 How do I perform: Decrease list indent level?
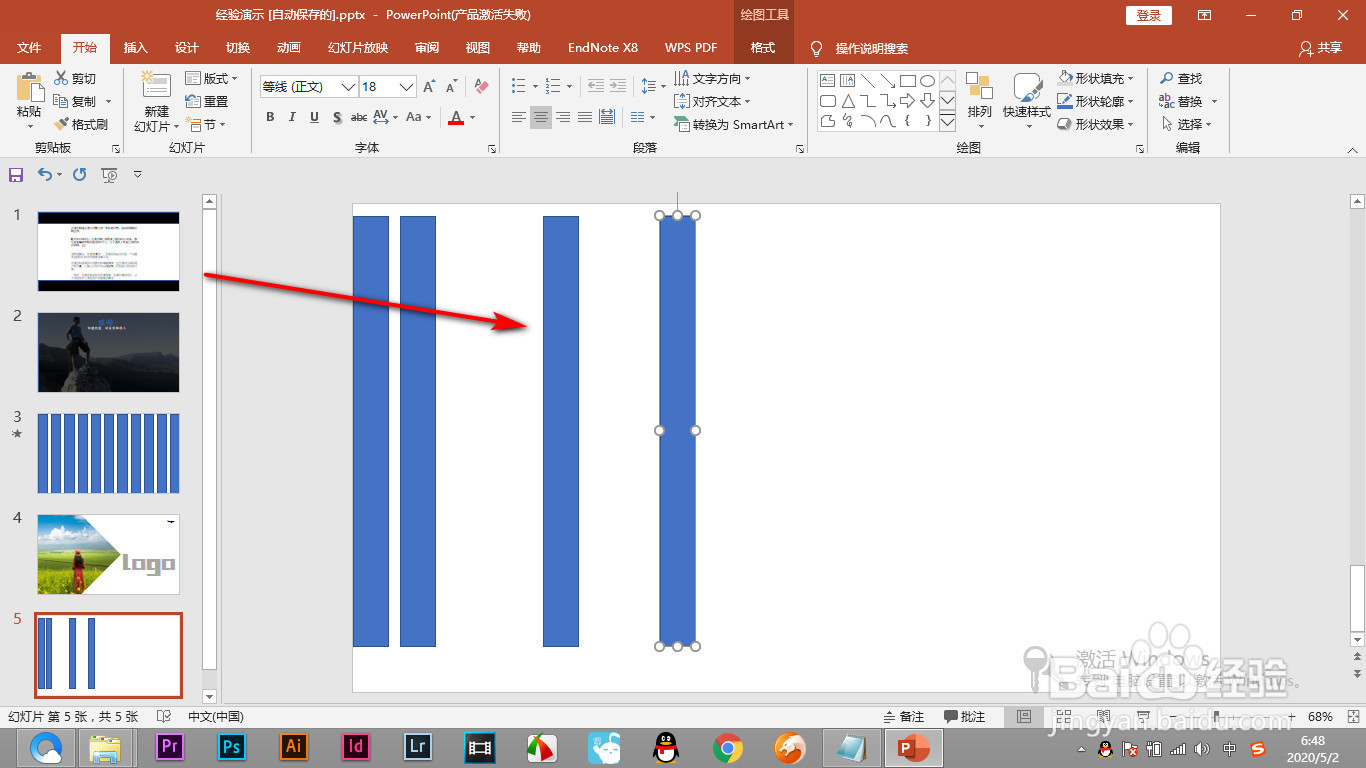tap(595, 87)
